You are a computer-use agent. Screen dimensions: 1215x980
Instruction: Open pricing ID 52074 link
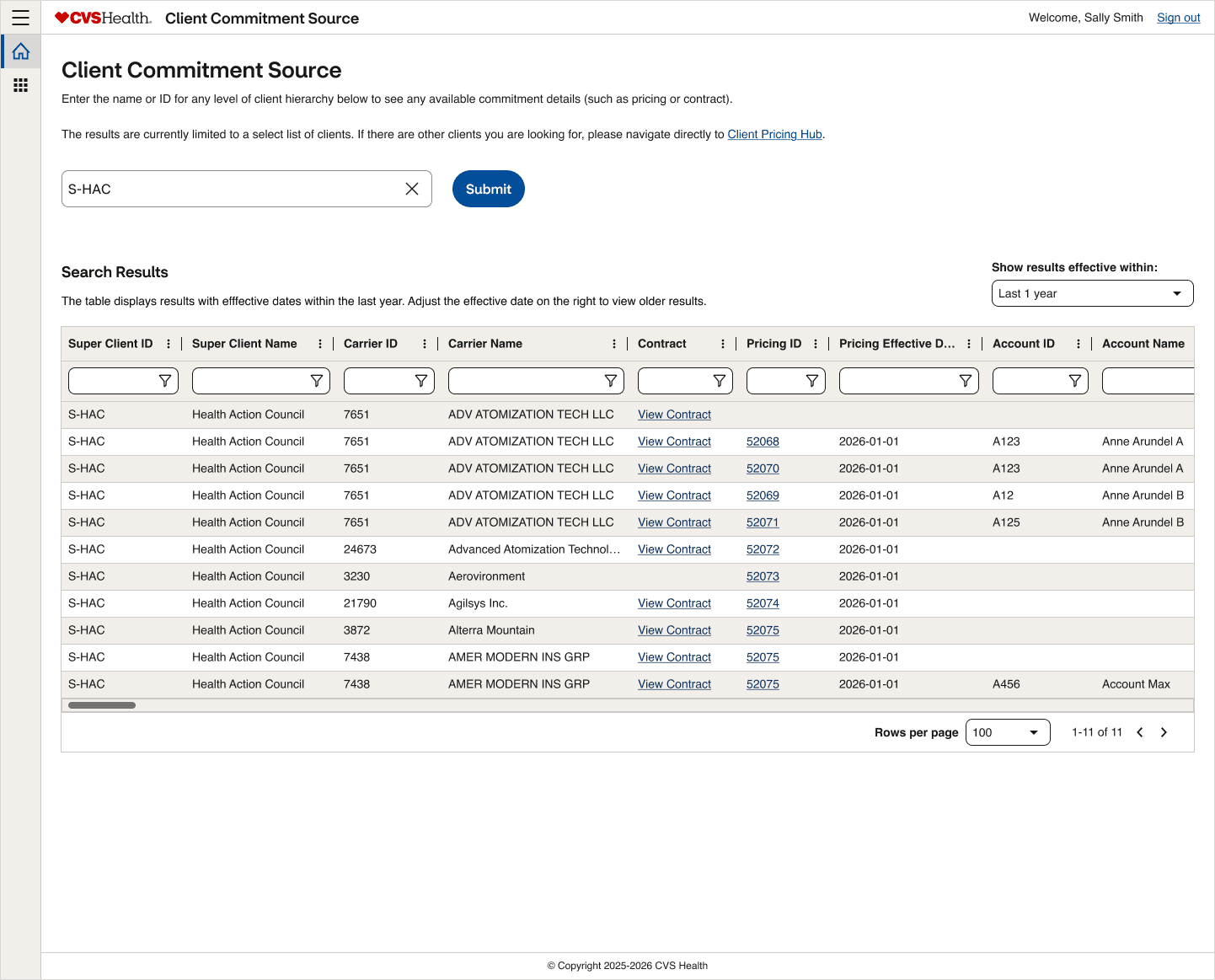pos(763,603)
